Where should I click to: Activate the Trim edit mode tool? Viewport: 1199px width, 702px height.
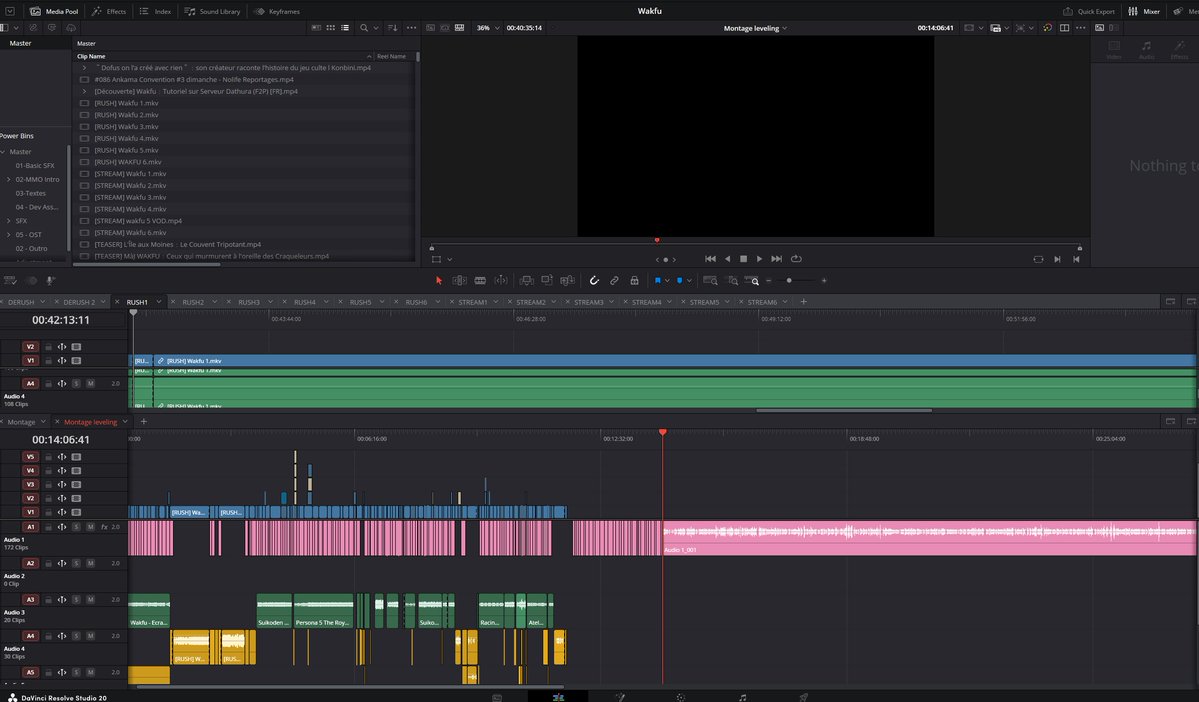tap(460, 281)
